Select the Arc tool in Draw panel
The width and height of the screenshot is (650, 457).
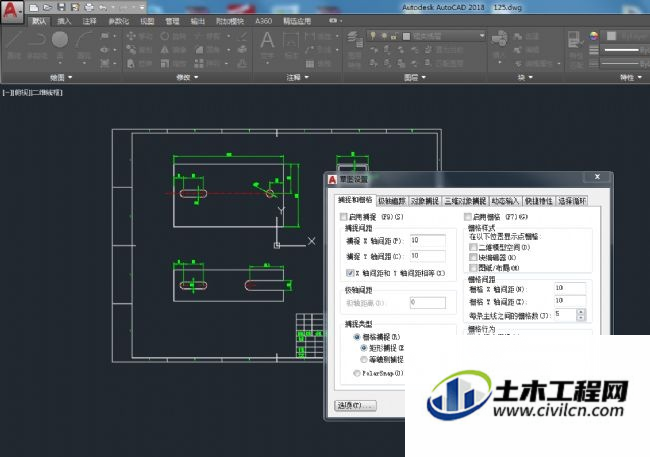pyautogui.click(x=84, y=44)
